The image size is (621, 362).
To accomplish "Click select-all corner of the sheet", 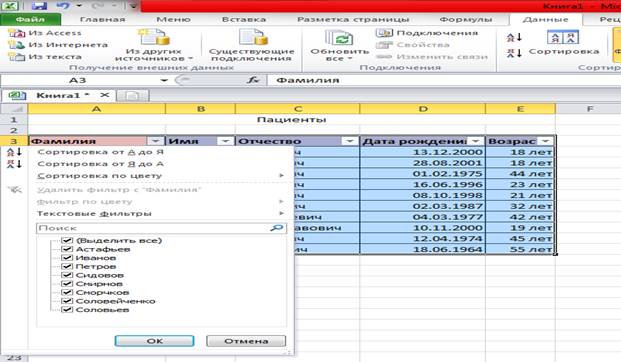I will click(x=14, y=109).
